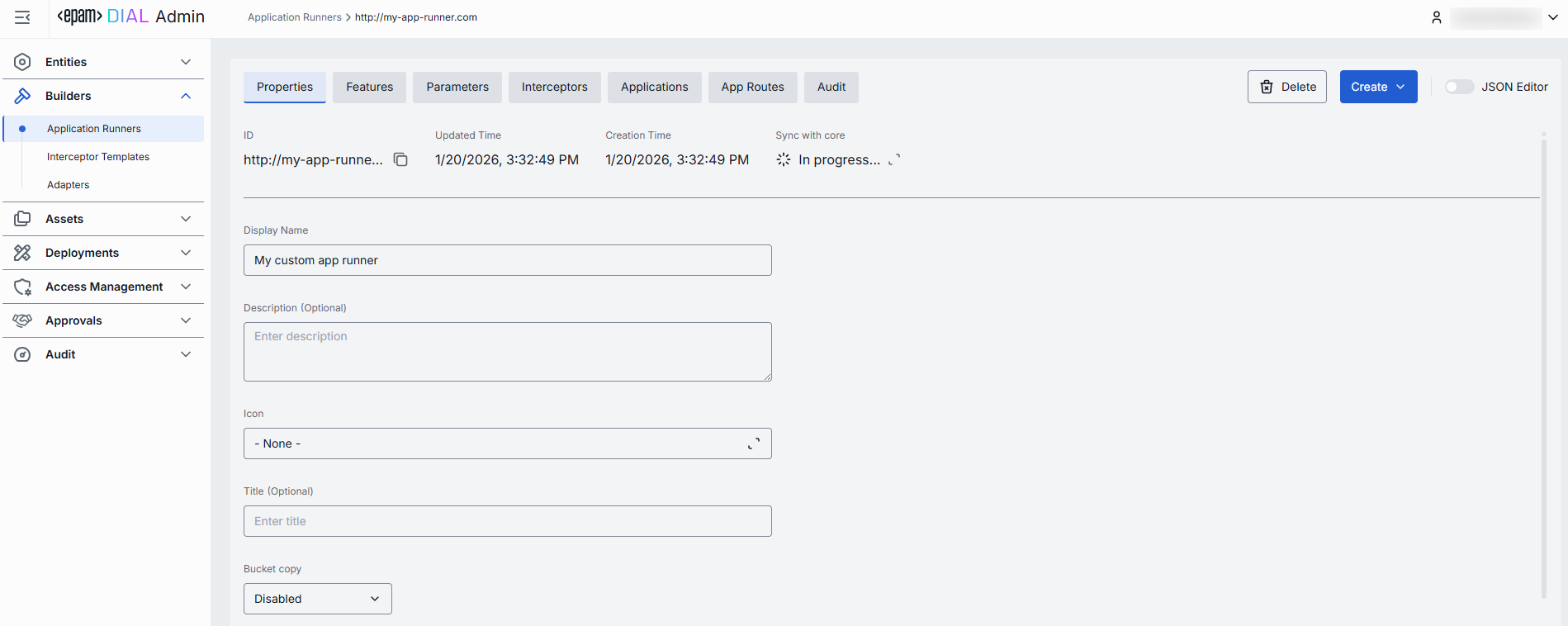The image size is (1568, 626).
Task: Click the user profile icon
Action: coord(1437,17)
